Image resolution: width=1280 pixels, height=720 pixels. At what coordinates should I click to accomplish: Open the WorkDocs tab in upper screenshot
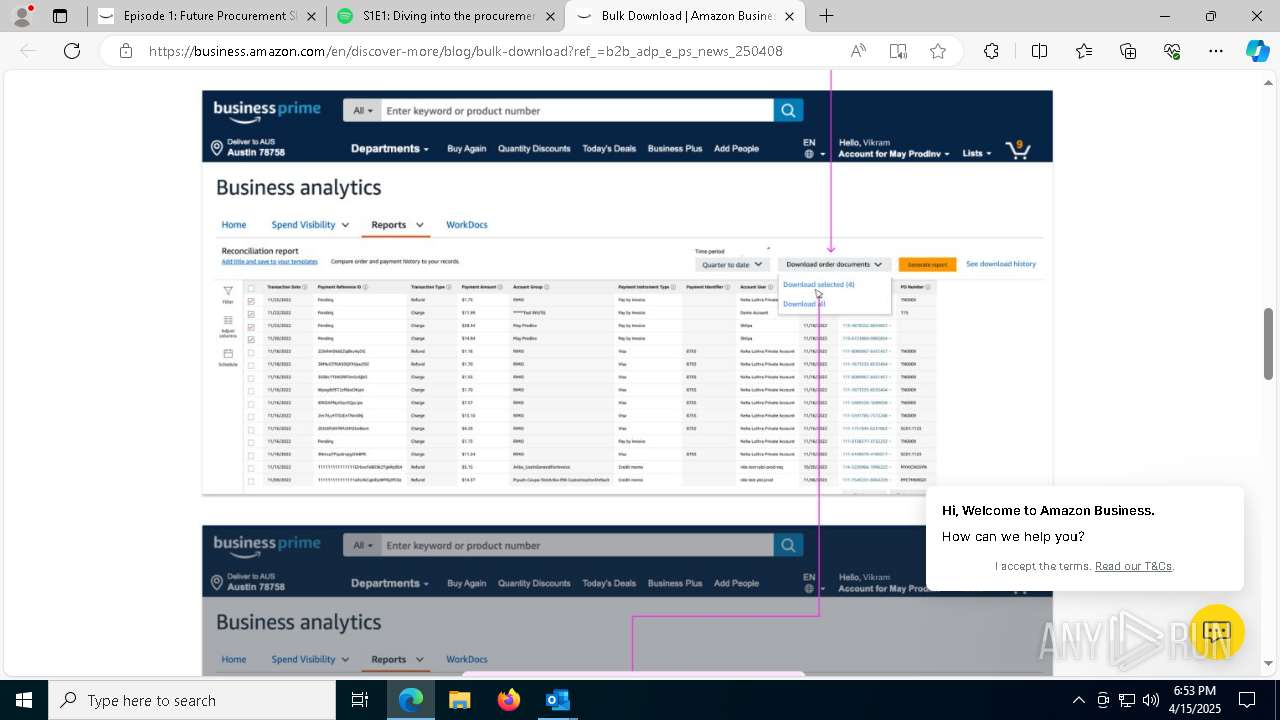[467, 225]
